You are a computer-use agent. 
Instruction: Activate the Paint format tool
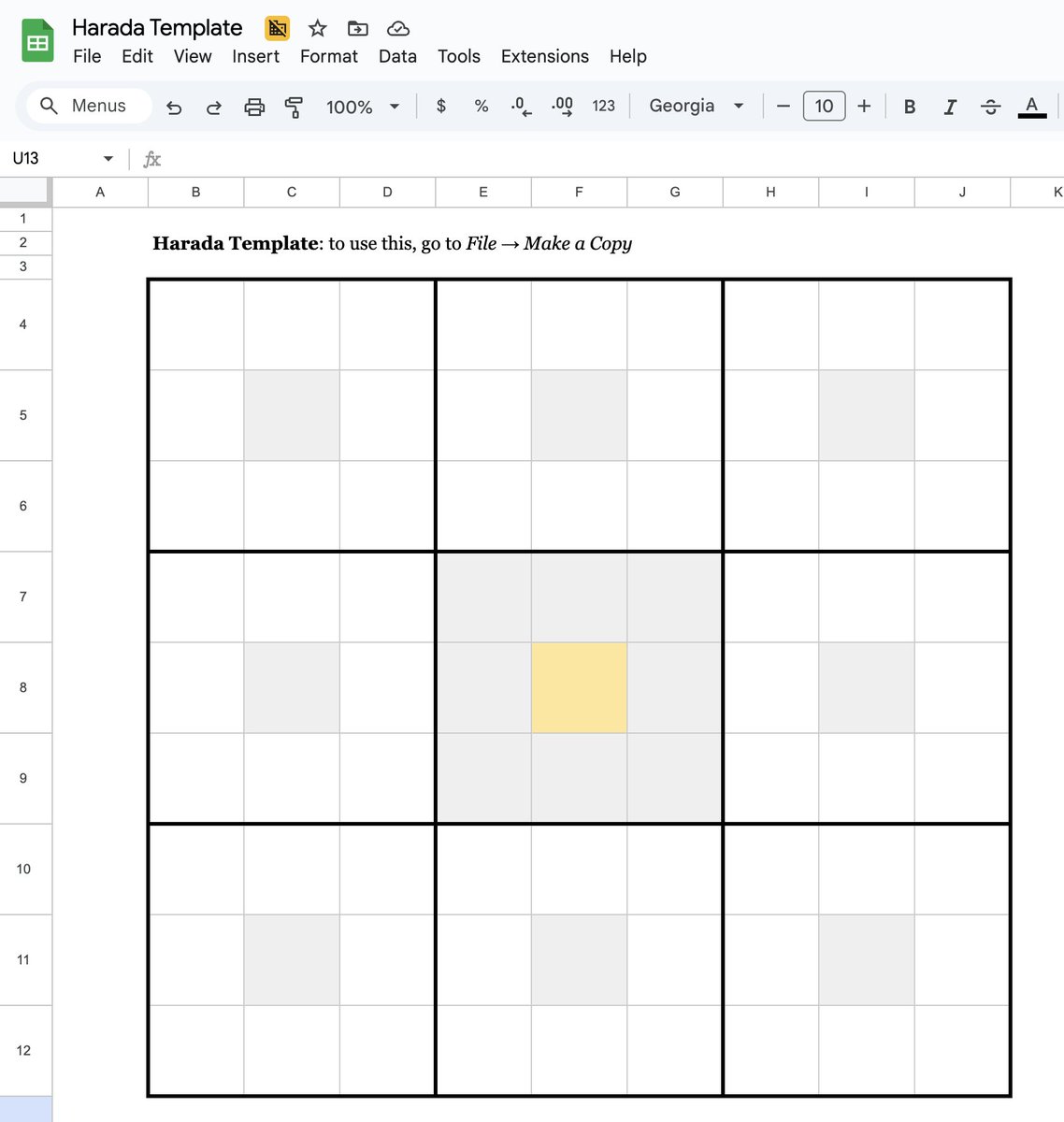[293, 106]
